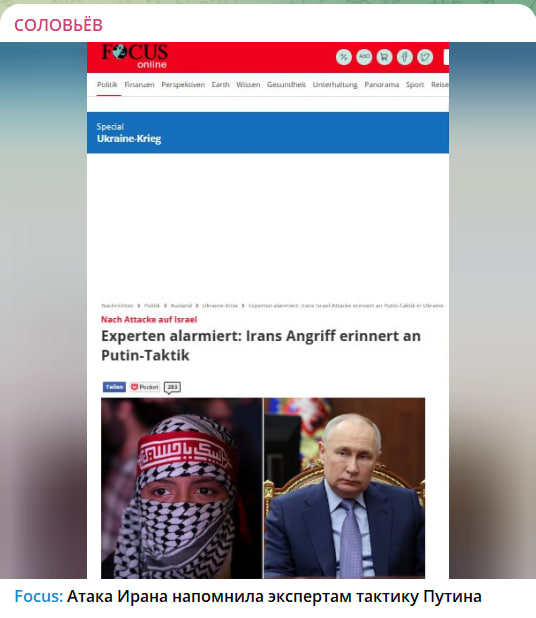
Task: Open the article headline about Irans Angriff
Action: 261,345
